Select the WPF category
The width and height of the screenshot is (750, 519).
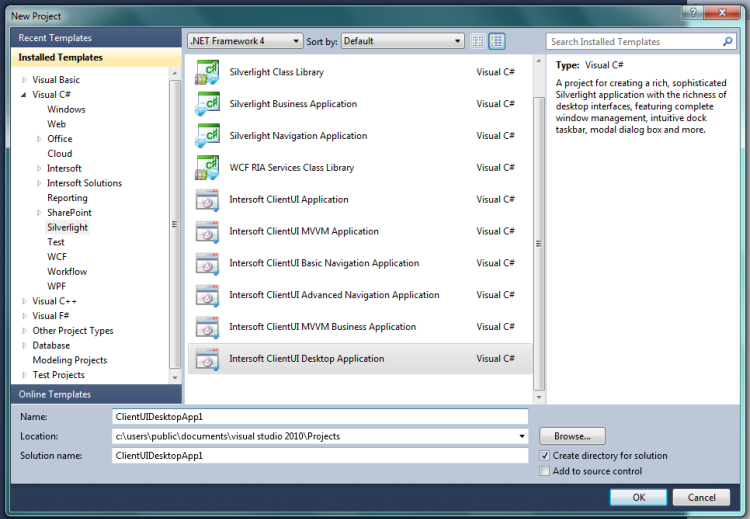56,287
